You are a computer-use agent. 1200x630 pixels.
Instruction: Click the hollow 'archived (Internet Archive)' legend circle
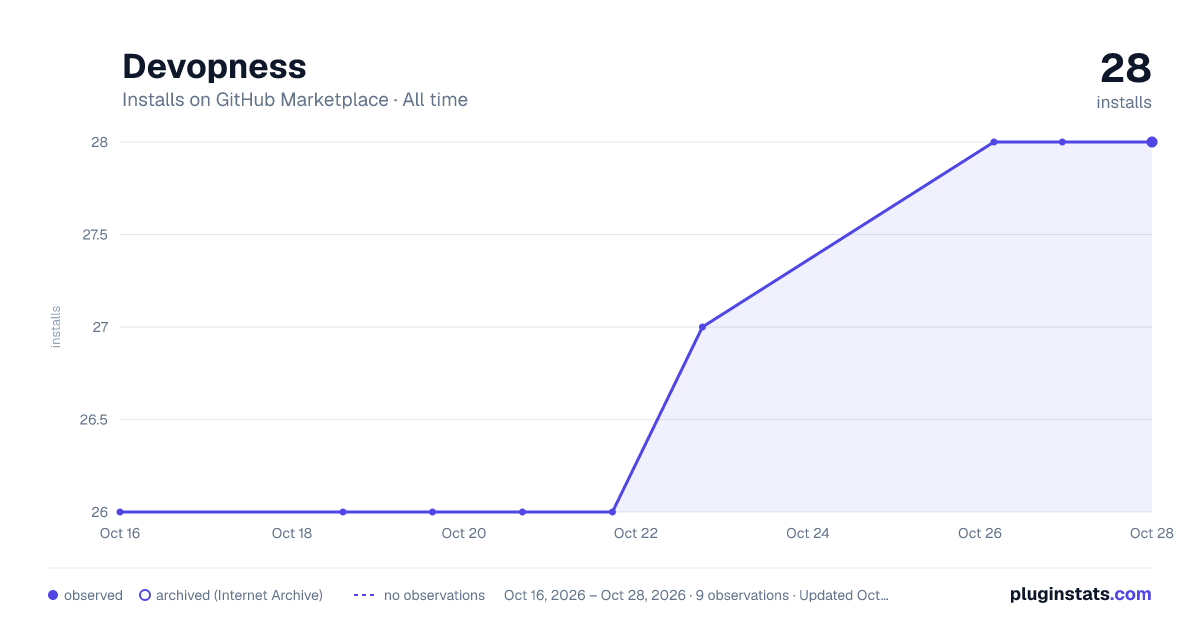coord(145,595)
